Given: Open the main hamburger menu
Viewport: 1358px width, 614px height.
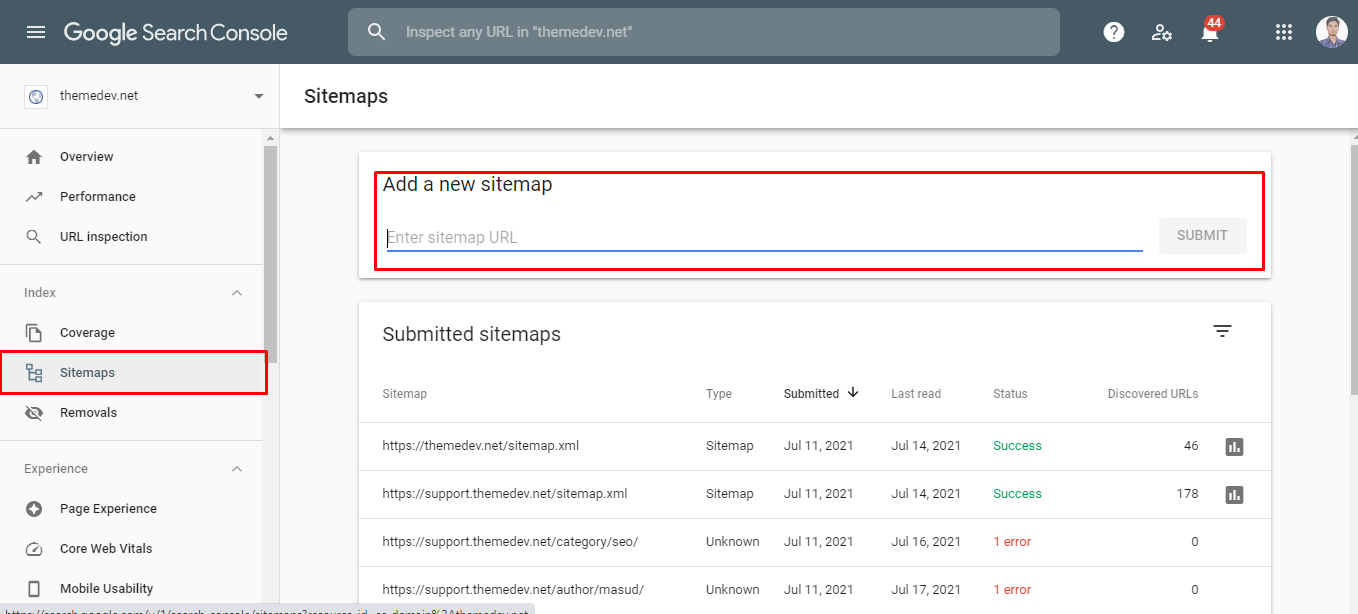Looking at the screenshot, I should point(36,32).
